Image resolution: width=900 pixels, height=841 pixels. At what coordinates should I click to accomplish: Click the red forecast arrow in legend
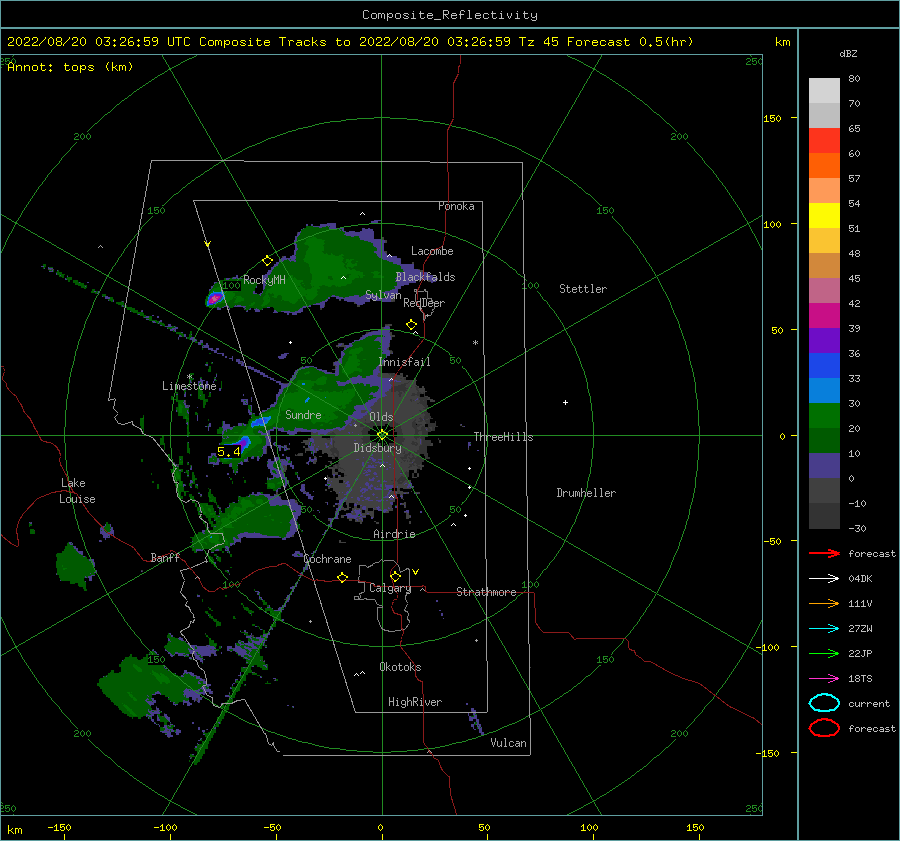[x=824, y=553]
